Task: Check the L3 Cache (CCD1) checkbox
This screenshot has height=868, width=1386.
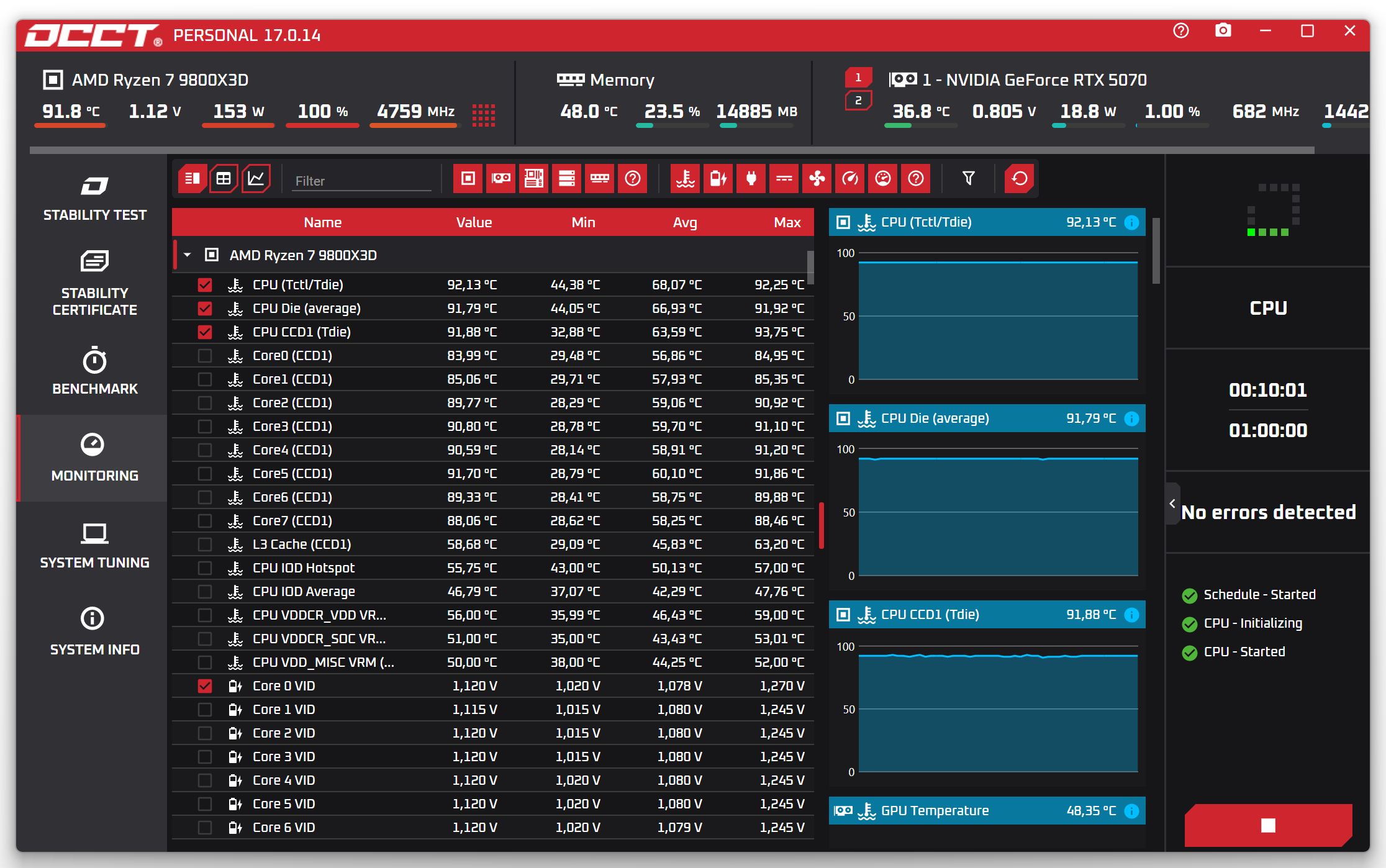Action: click(x=205, y=545)
